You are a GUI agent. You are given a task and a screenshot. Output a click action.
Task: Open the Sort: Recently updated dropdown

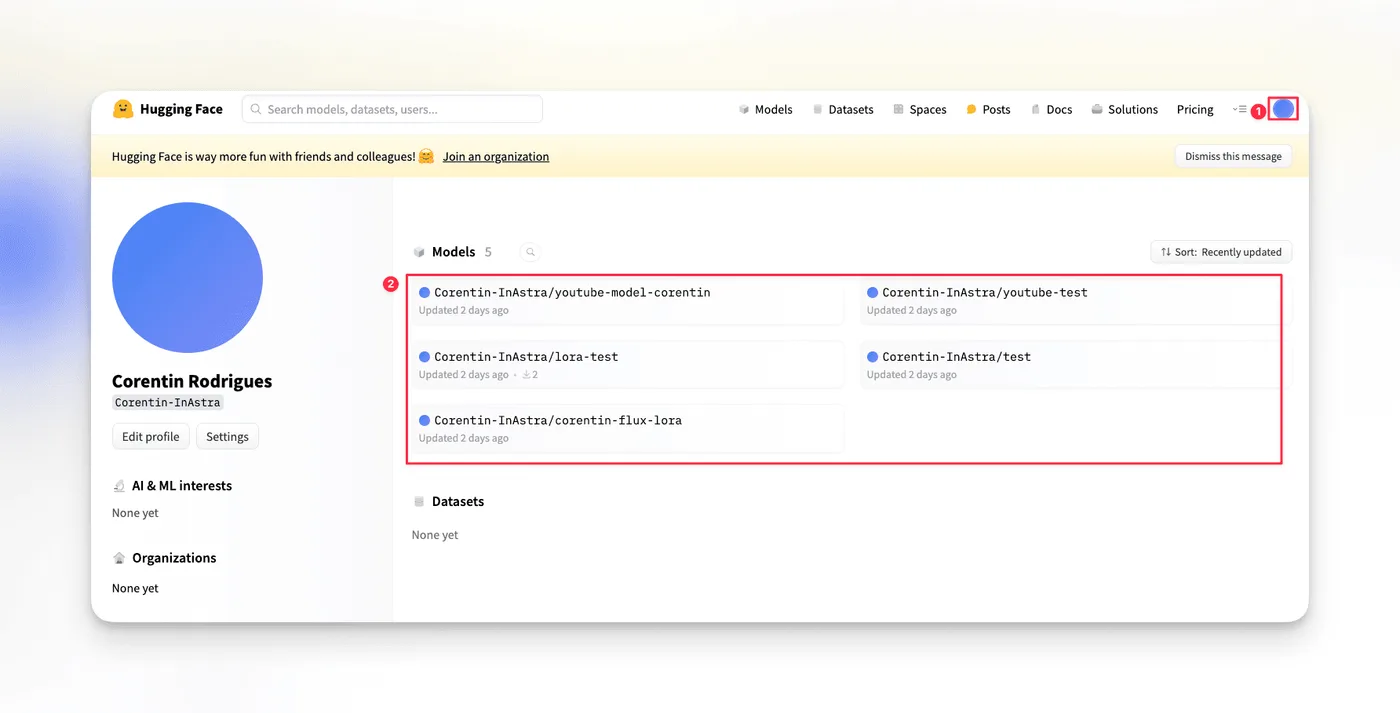coord(1221,252)
